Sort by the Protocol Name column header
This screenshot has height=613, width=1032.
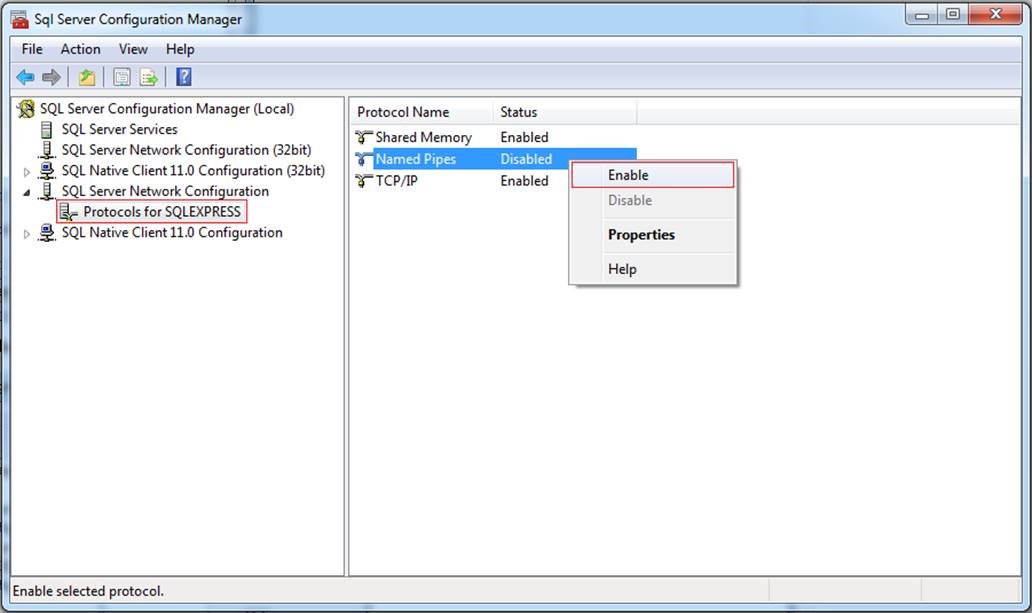coord(421,112)
